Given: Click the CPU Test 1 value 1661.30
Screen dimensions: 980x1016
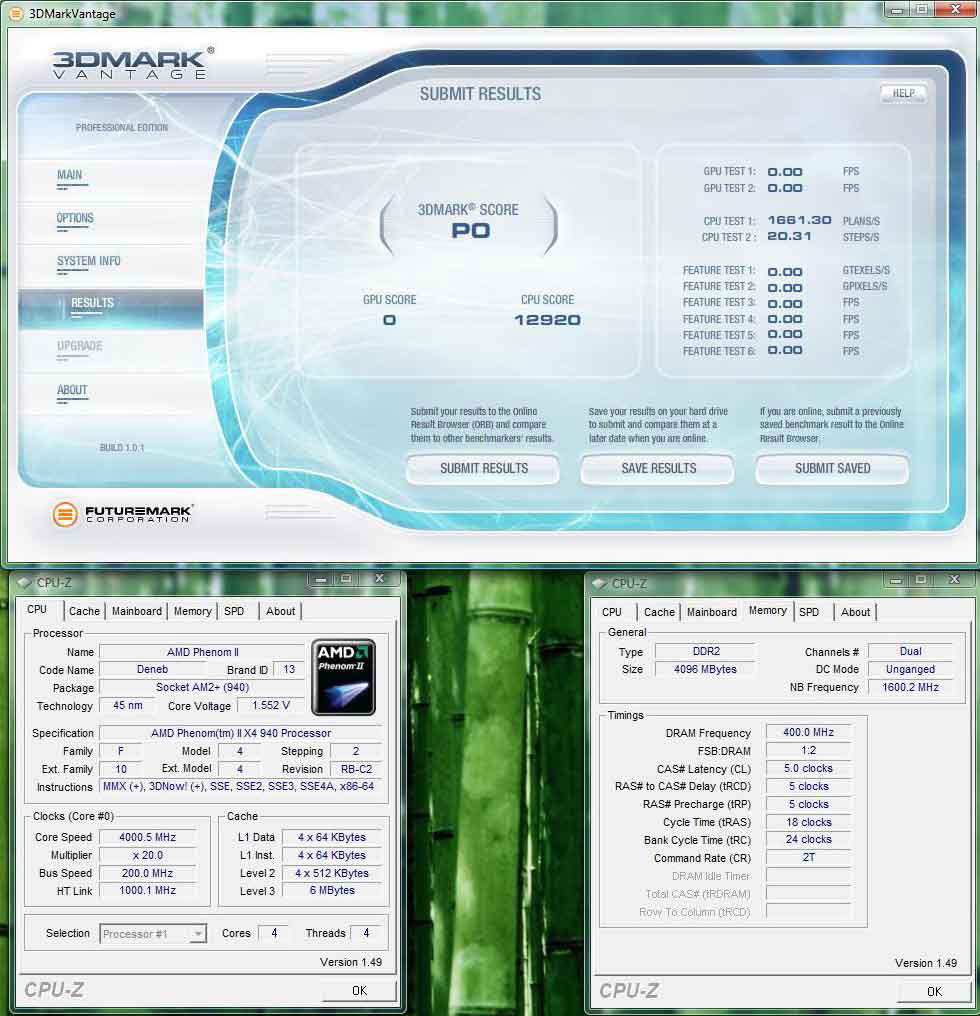Looking at the screenshot, I should tap(799, 220).
